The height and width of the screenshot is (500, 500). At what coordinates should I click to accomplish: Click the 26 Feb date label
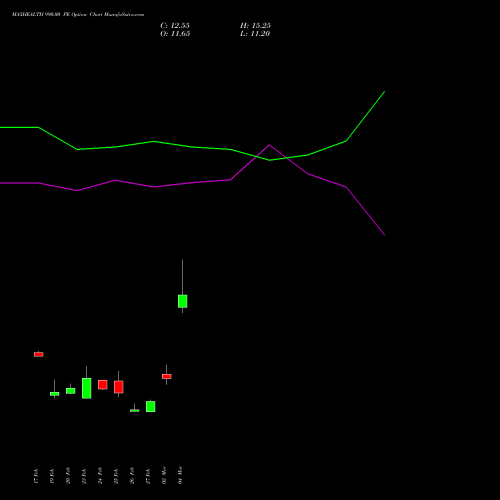click(x=132, y=476)
